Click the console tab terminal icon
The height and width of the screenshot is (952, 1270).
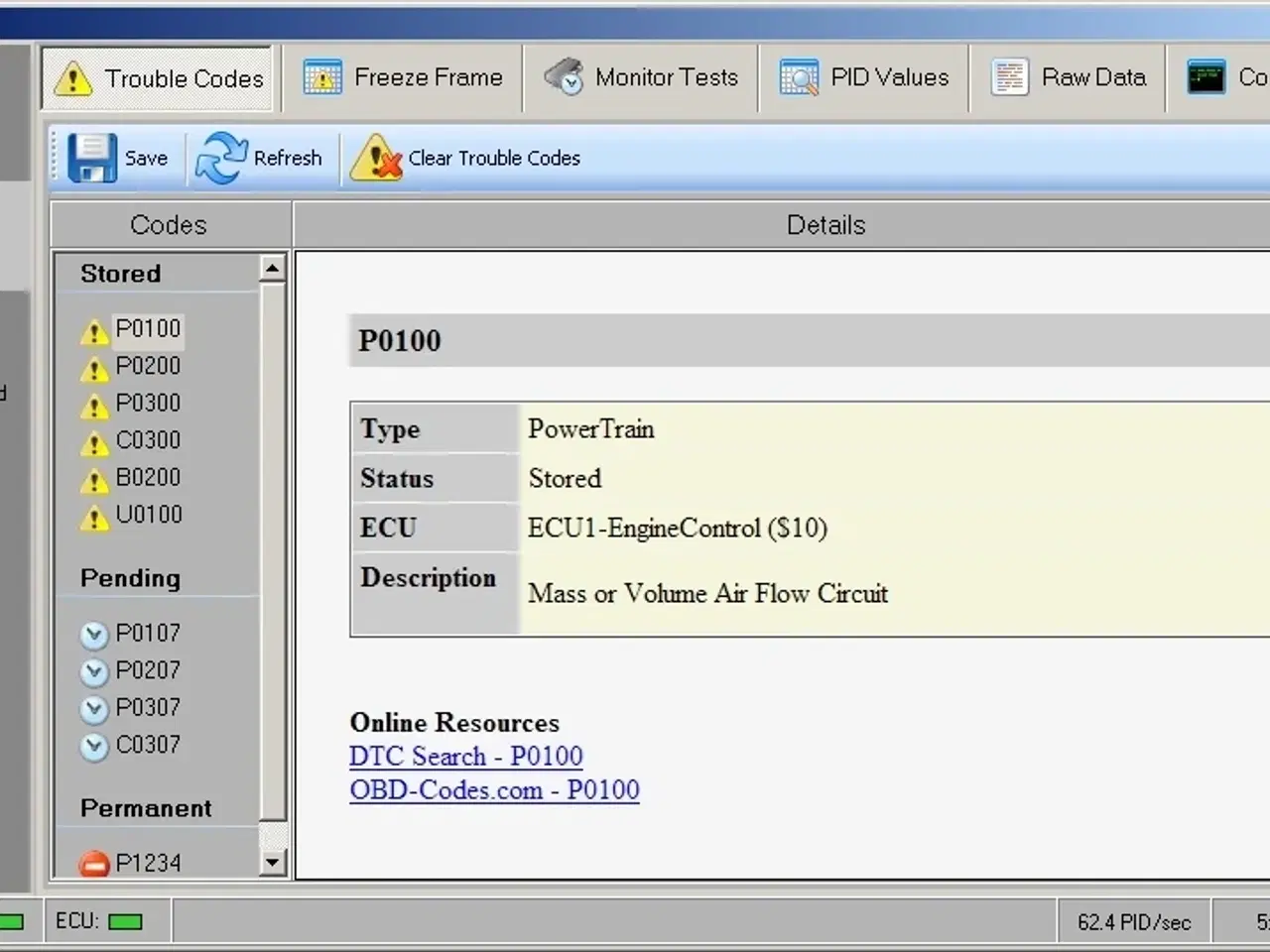(1206, 77)
